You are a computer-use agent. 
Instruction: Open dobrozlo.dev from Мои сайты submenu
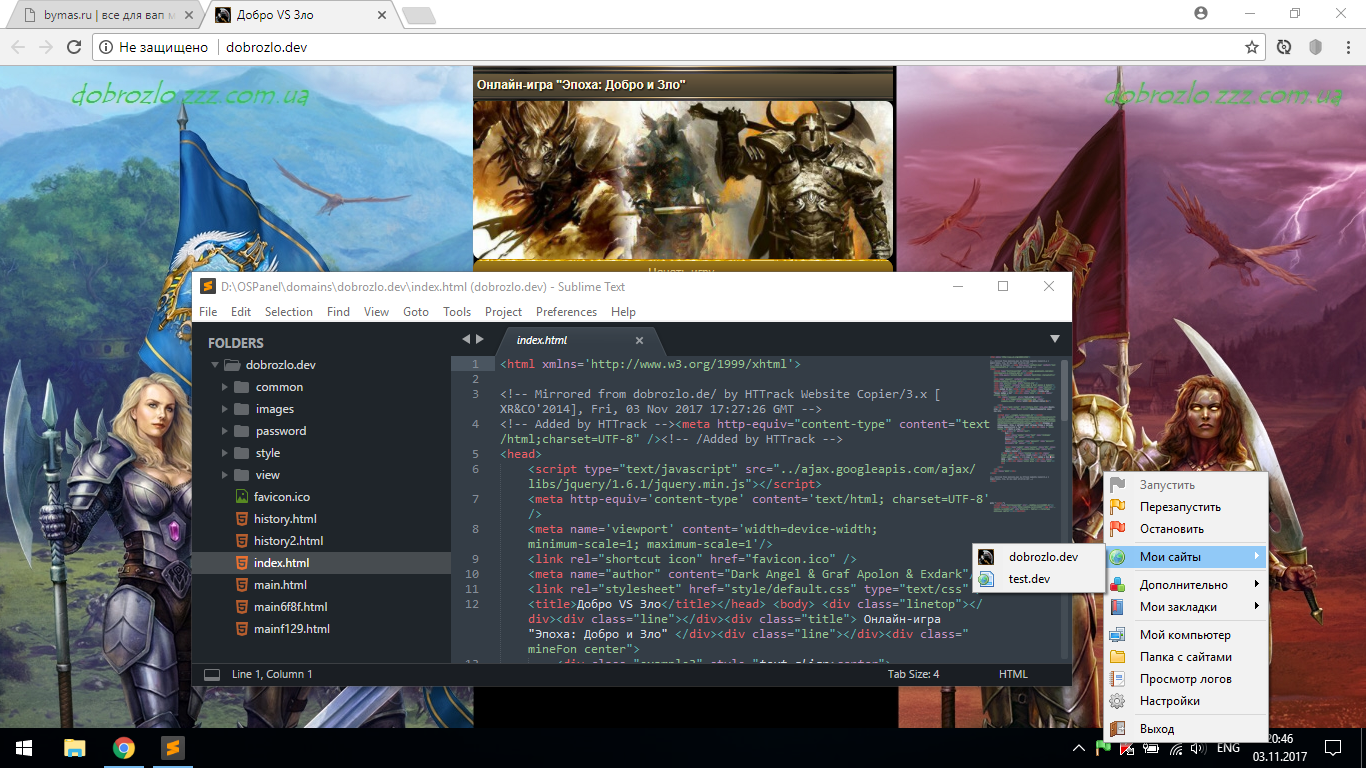click(1037, 557)
